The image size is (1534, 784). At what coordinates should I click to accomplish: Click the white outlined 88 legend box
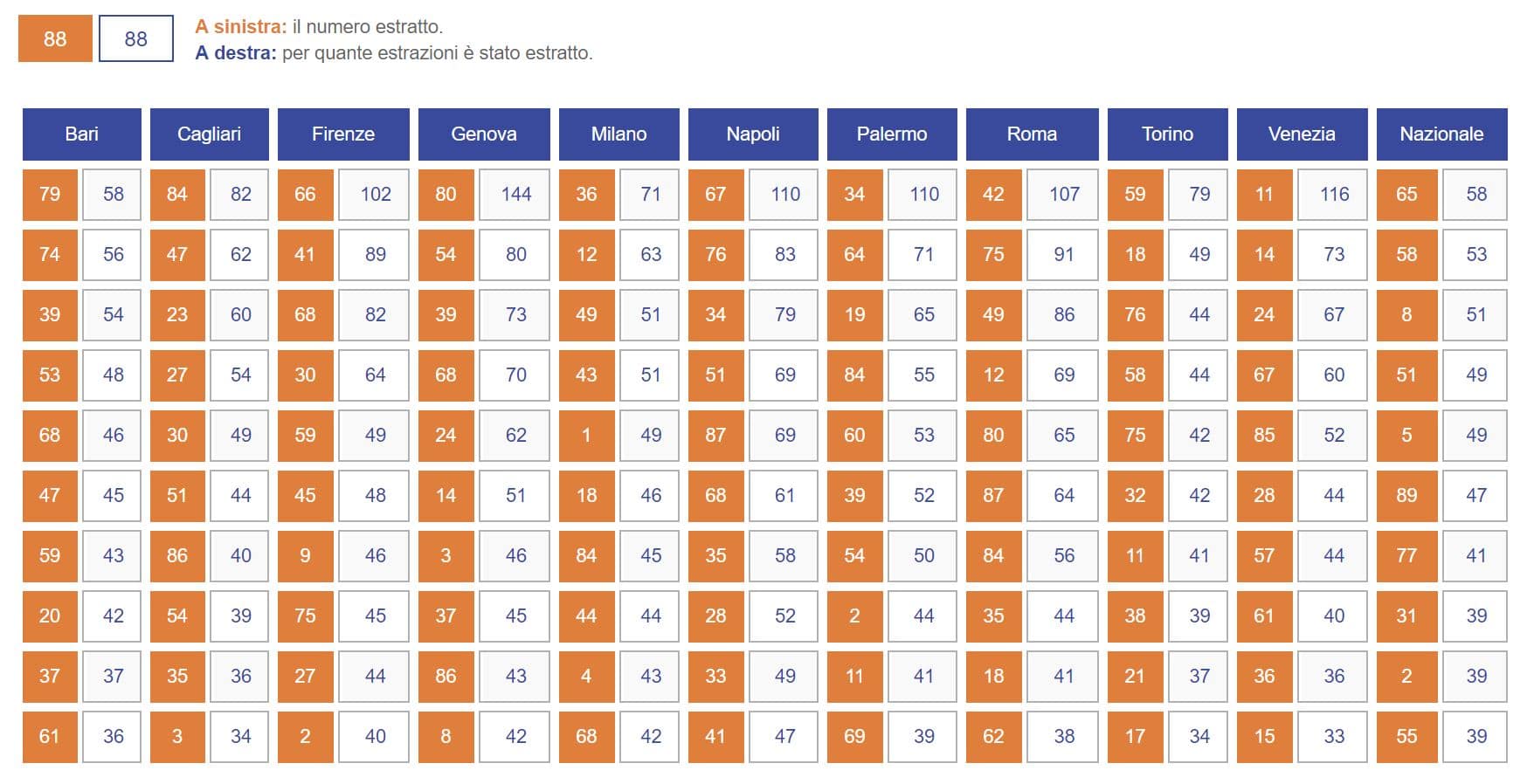[x=136, y=39]
